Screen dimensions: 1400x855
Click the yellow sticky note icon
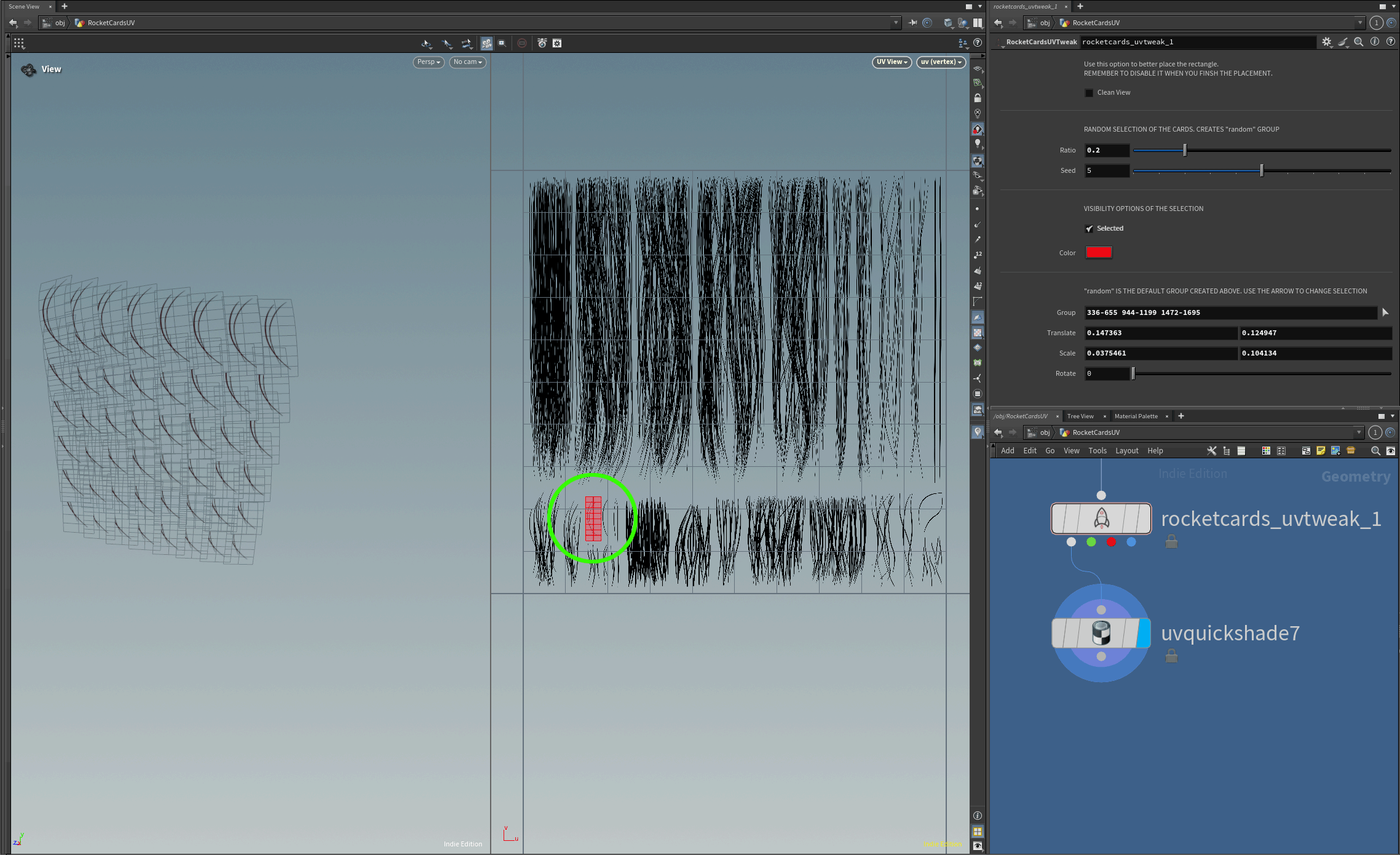pos(1321,451)
